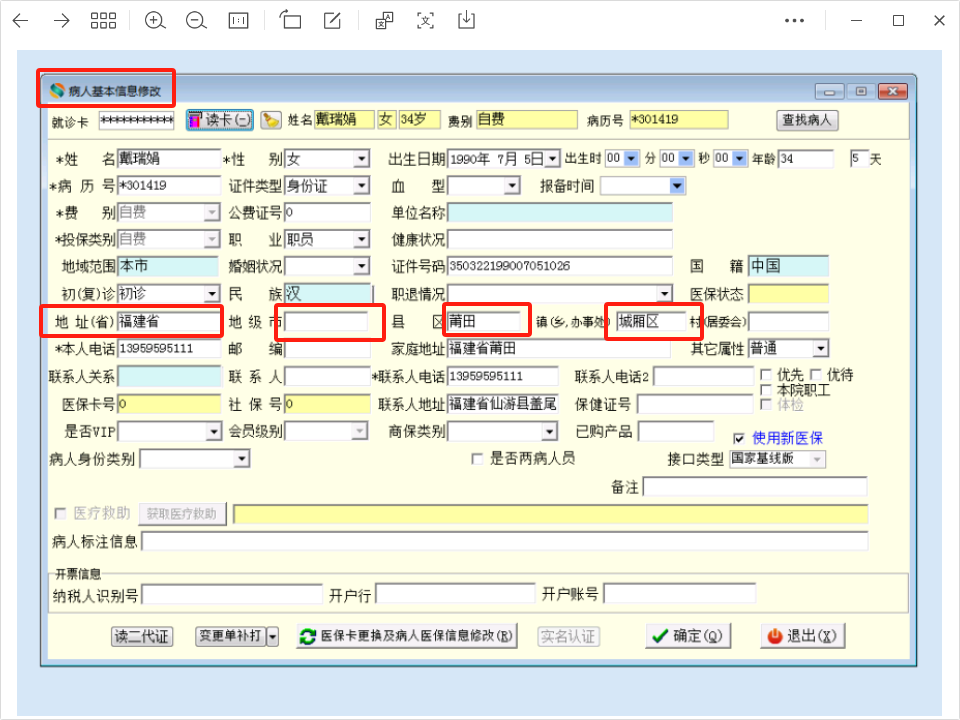Exit with the 退出(X) button
The height and width of the screenshot is (720, 960).
coord(803,636)
